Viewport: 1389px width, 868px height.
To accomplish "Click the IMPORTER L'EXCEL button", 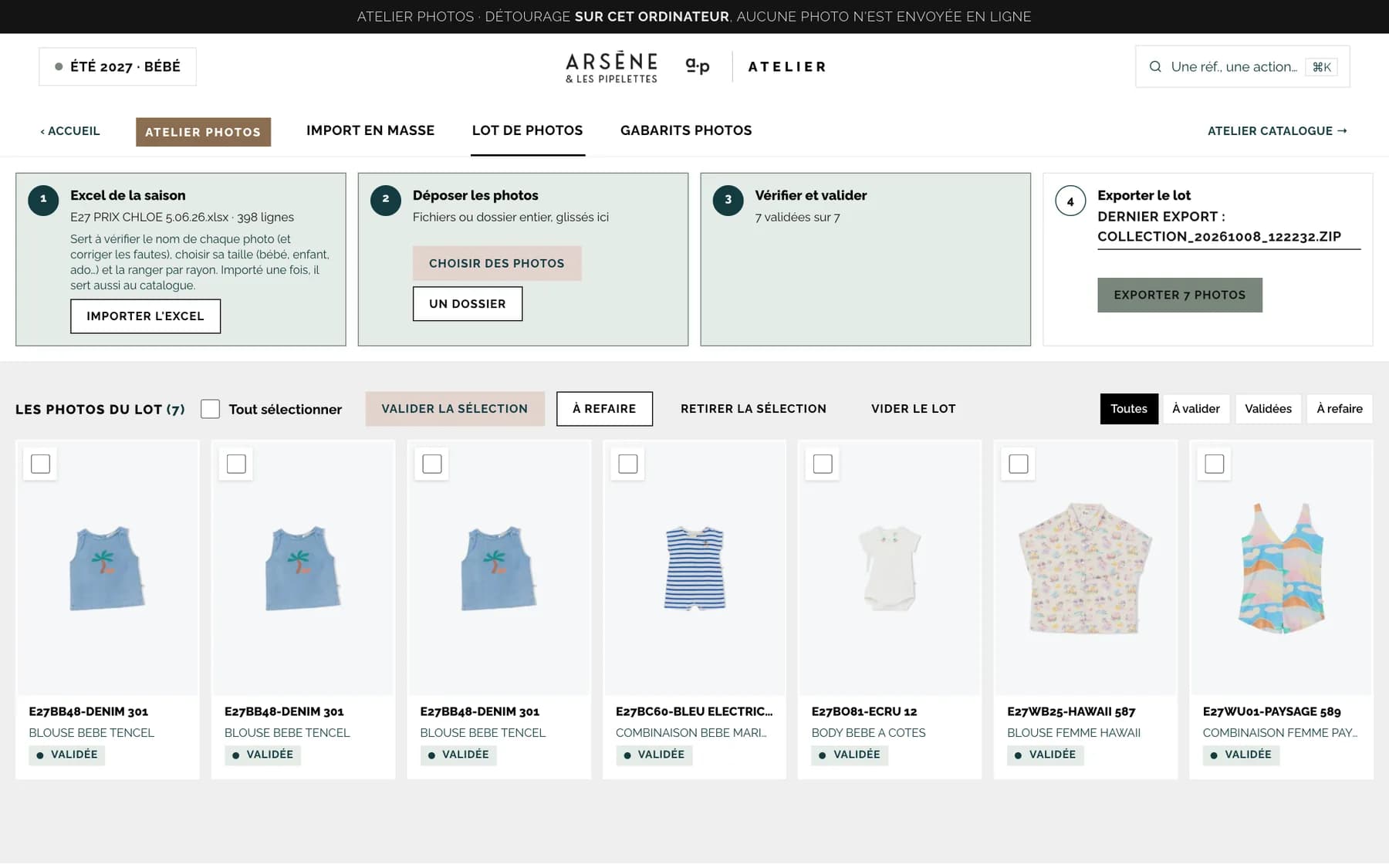I will click(x=145, y=316).
